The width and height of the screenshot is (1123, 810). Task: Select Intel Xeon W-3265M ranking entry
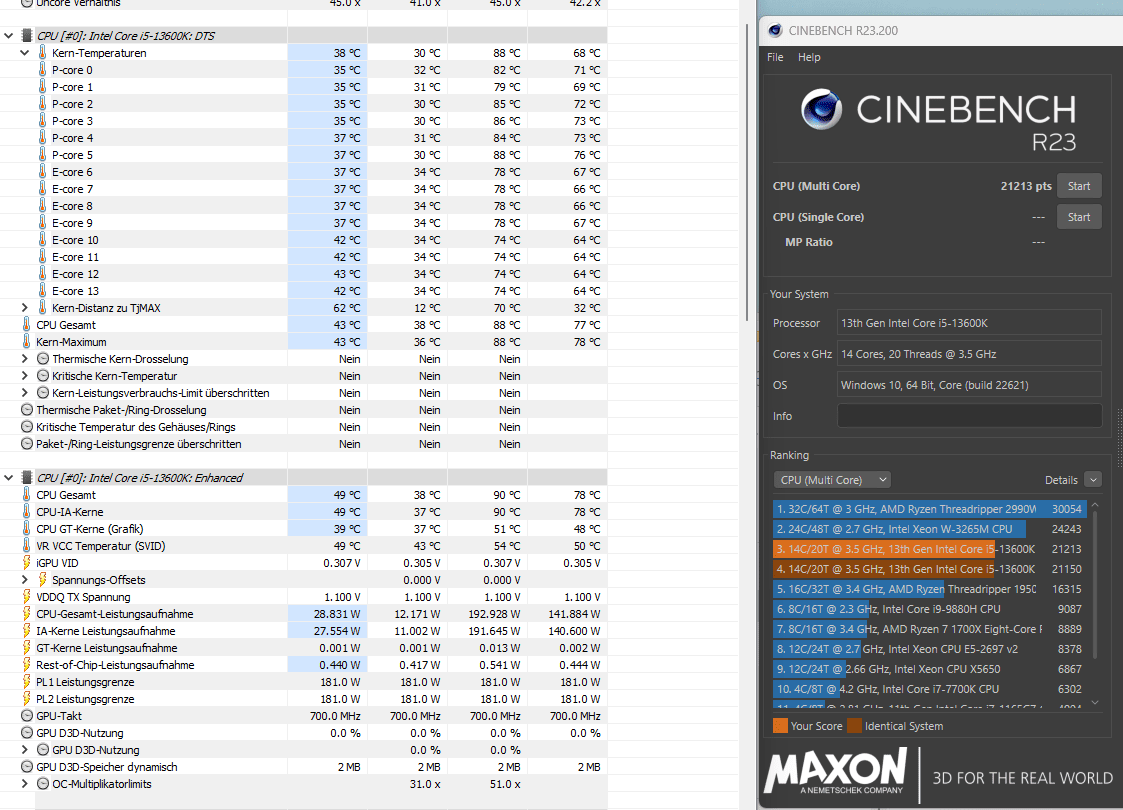tap(930, 529)
